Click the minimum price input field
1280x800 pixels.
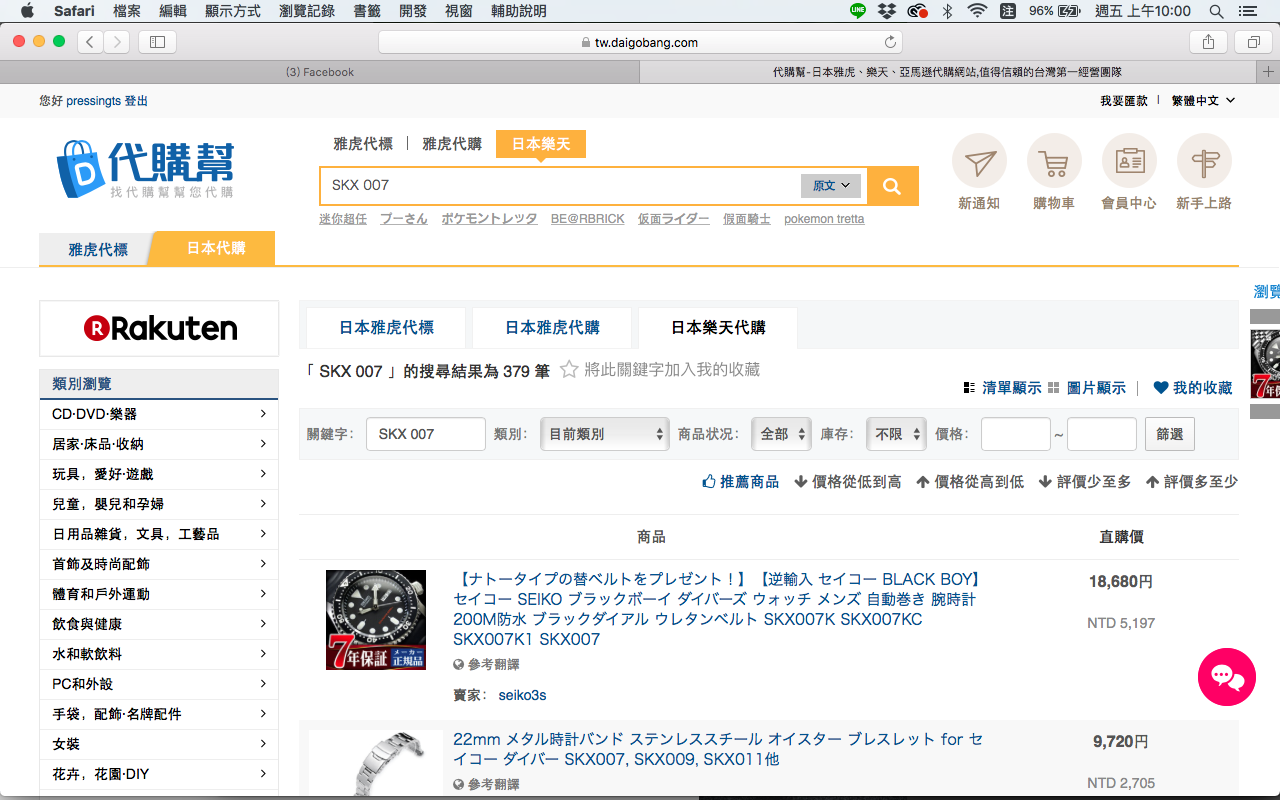point(1016,434)
